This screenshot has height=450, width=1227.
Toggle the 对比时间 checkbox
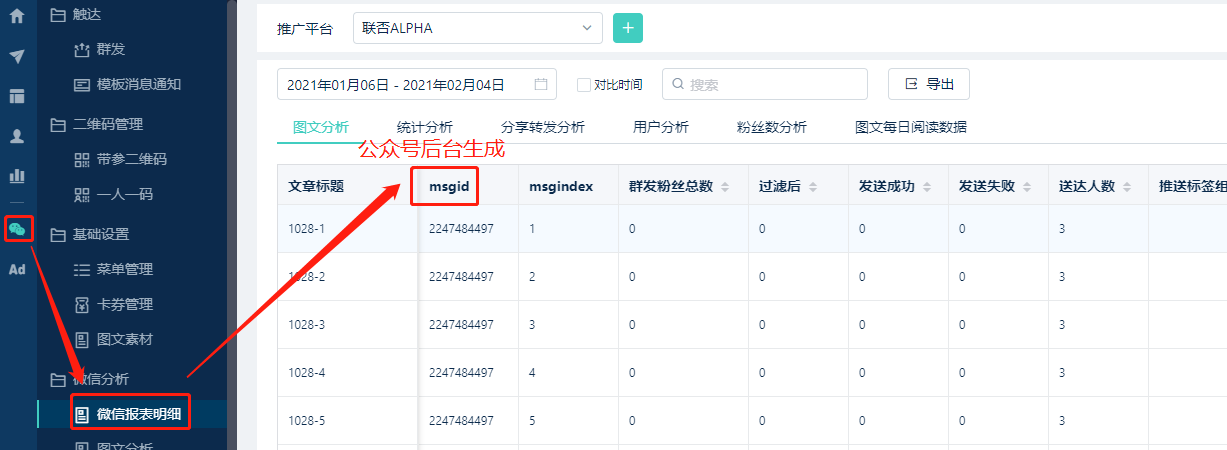[x=584, y=85]
